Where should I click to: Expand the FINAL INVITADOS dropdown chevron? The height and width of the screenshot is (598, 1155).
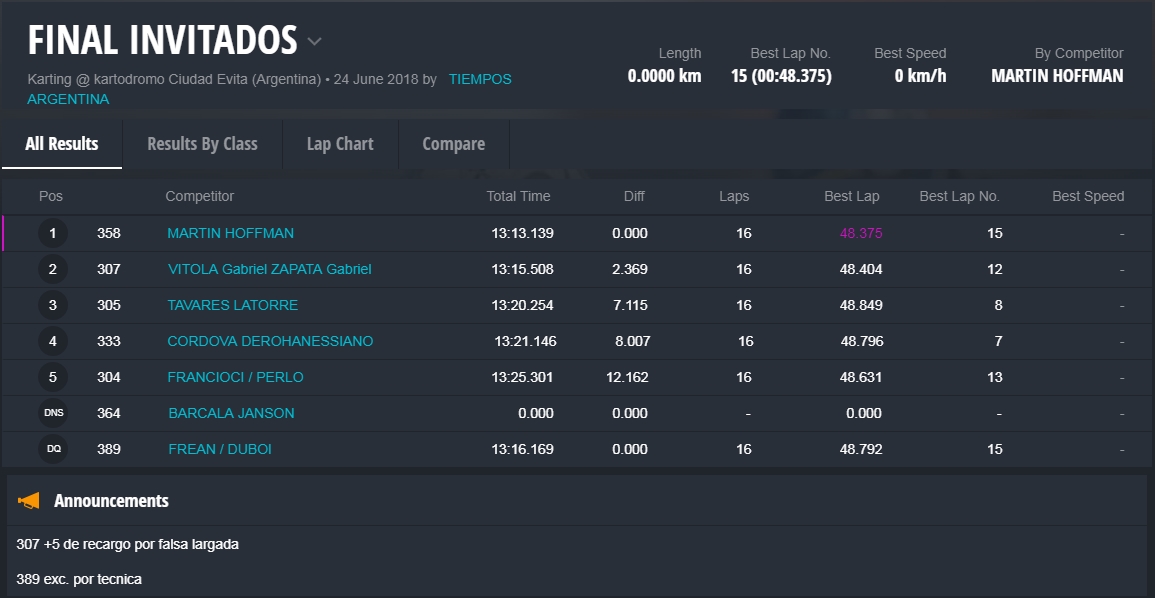pos(315,42)
